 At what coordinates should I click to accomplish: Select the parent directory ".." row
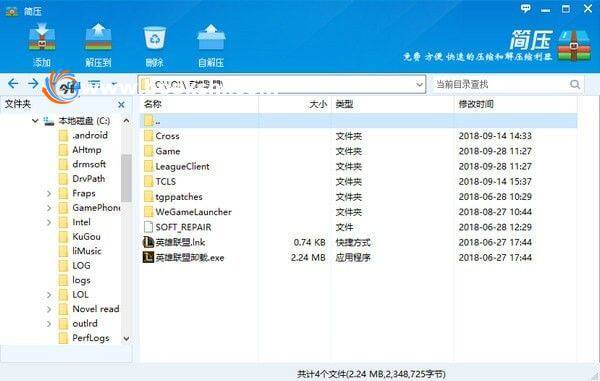(359, 121)
